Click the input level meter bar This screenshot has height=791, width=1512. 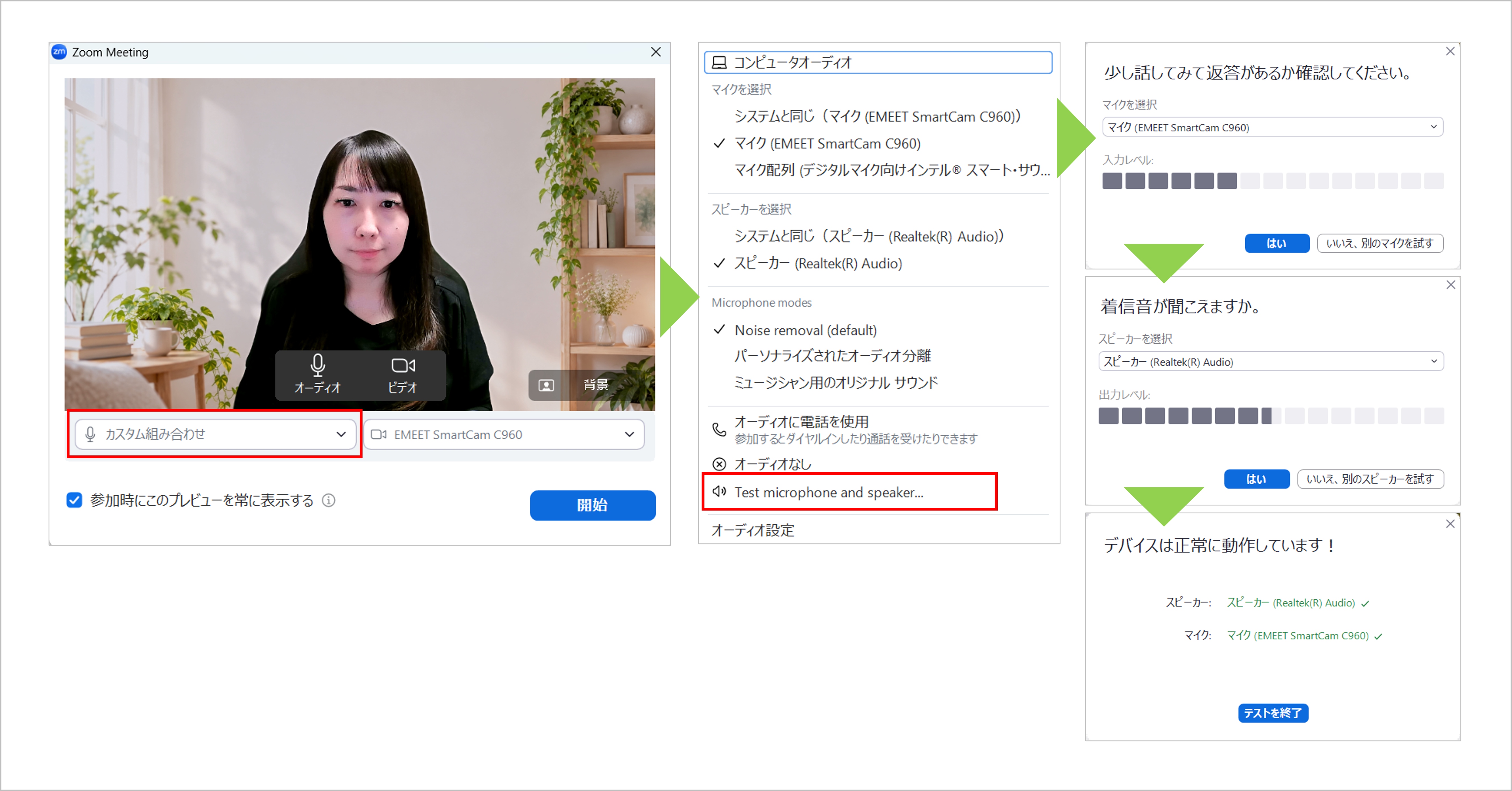(x=1272, y=181)
